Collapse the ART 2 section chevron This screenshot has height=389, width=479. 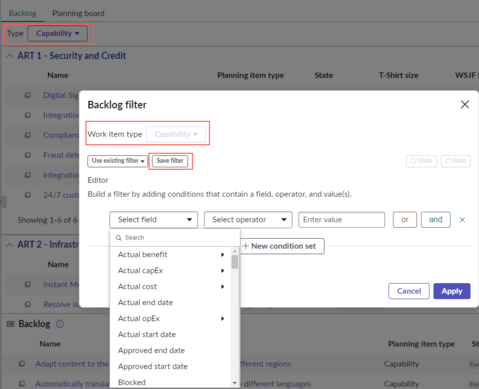coord(10,245)
